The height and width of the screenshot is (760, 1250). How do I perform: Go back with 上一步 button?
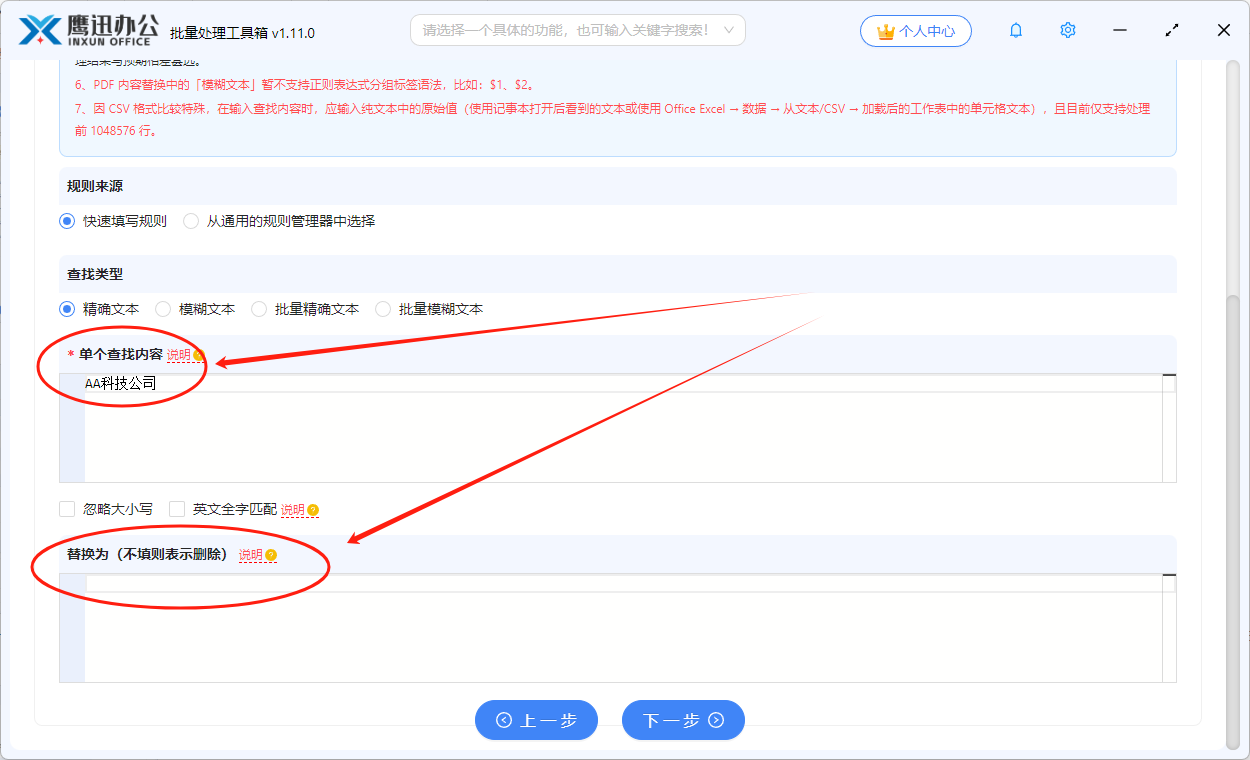click(x=536, y=720)
